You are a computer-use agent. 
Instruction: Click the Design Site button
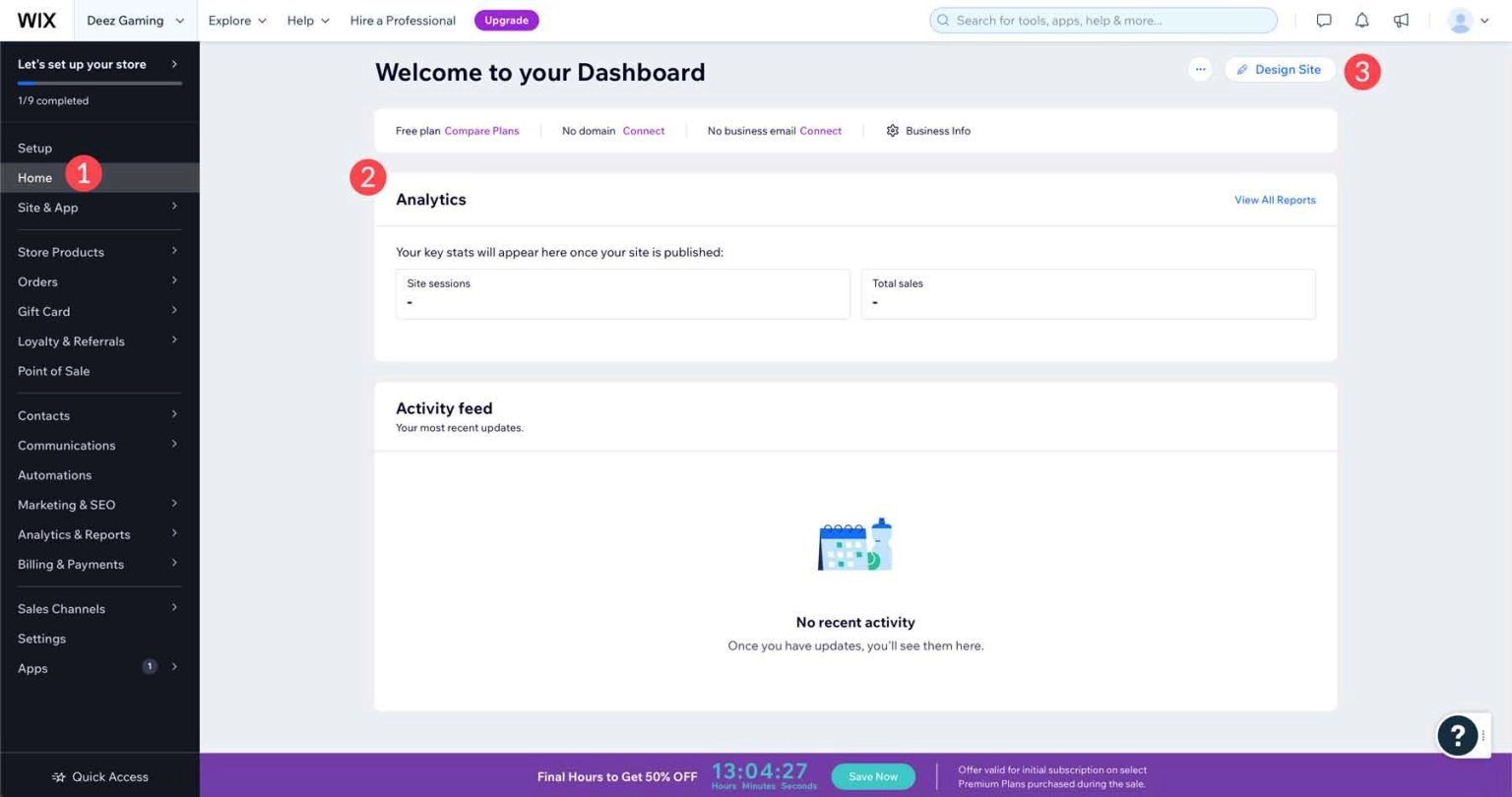1280,70
